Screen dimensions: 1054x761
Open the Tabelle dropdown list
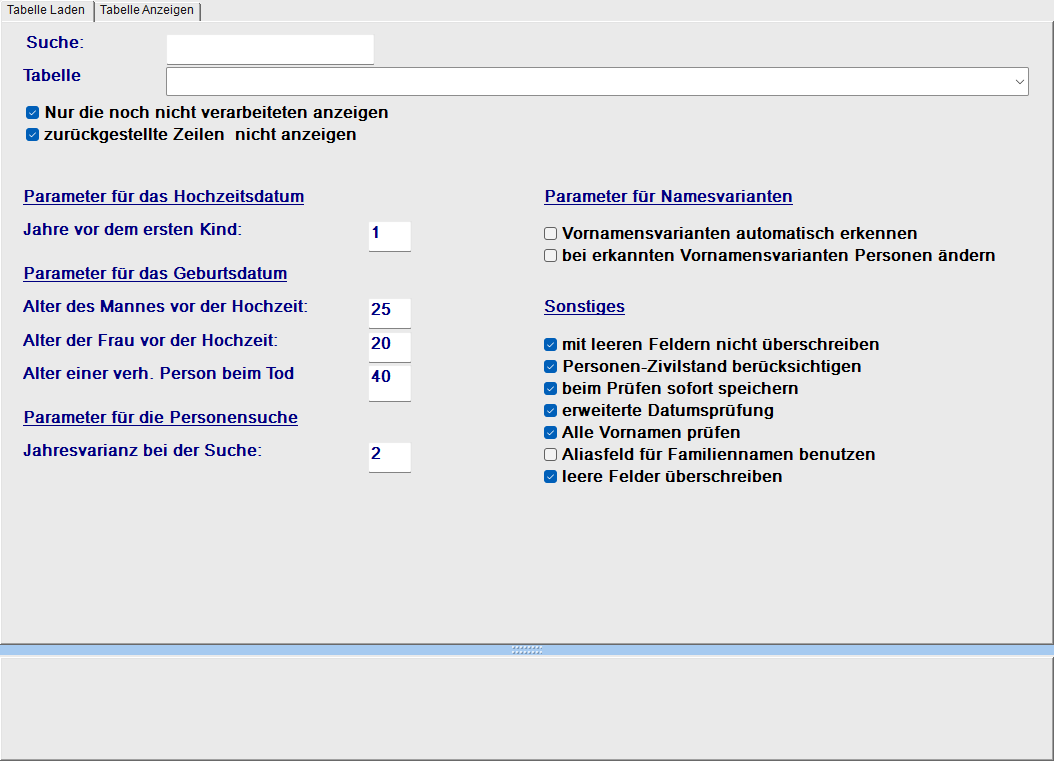[1019, 81]
